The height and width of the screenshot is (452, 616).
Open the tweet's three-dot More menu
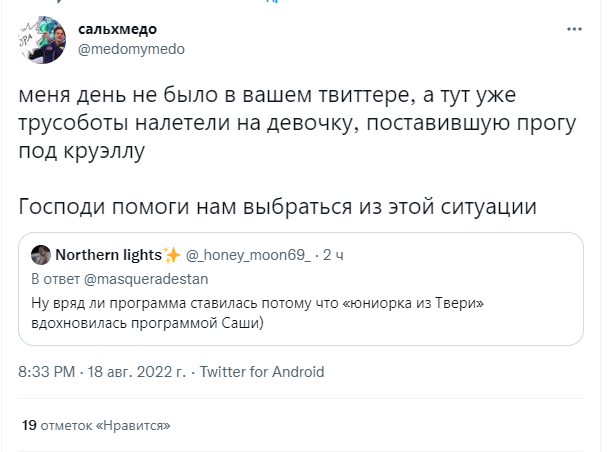576,30
